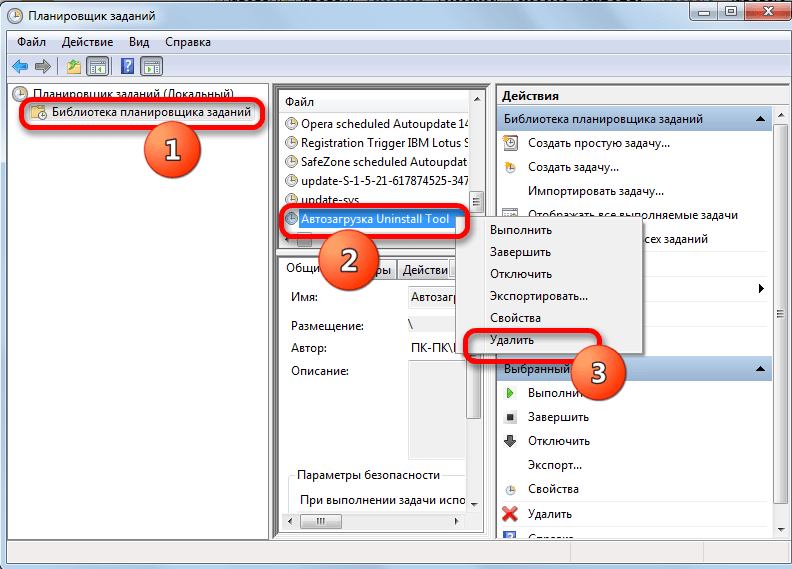Screen dimensions: 792x569
Task: Click Создать простую задачу... action
Action: (x=599, y=143)
